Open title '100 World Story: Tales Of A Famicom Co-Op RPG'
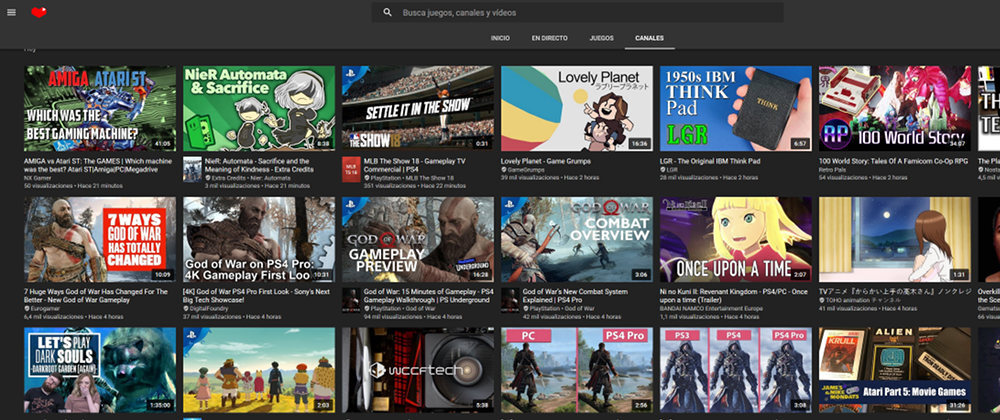Image resolution: width=1000 pixels, height=420 pixels. [891, 161]
